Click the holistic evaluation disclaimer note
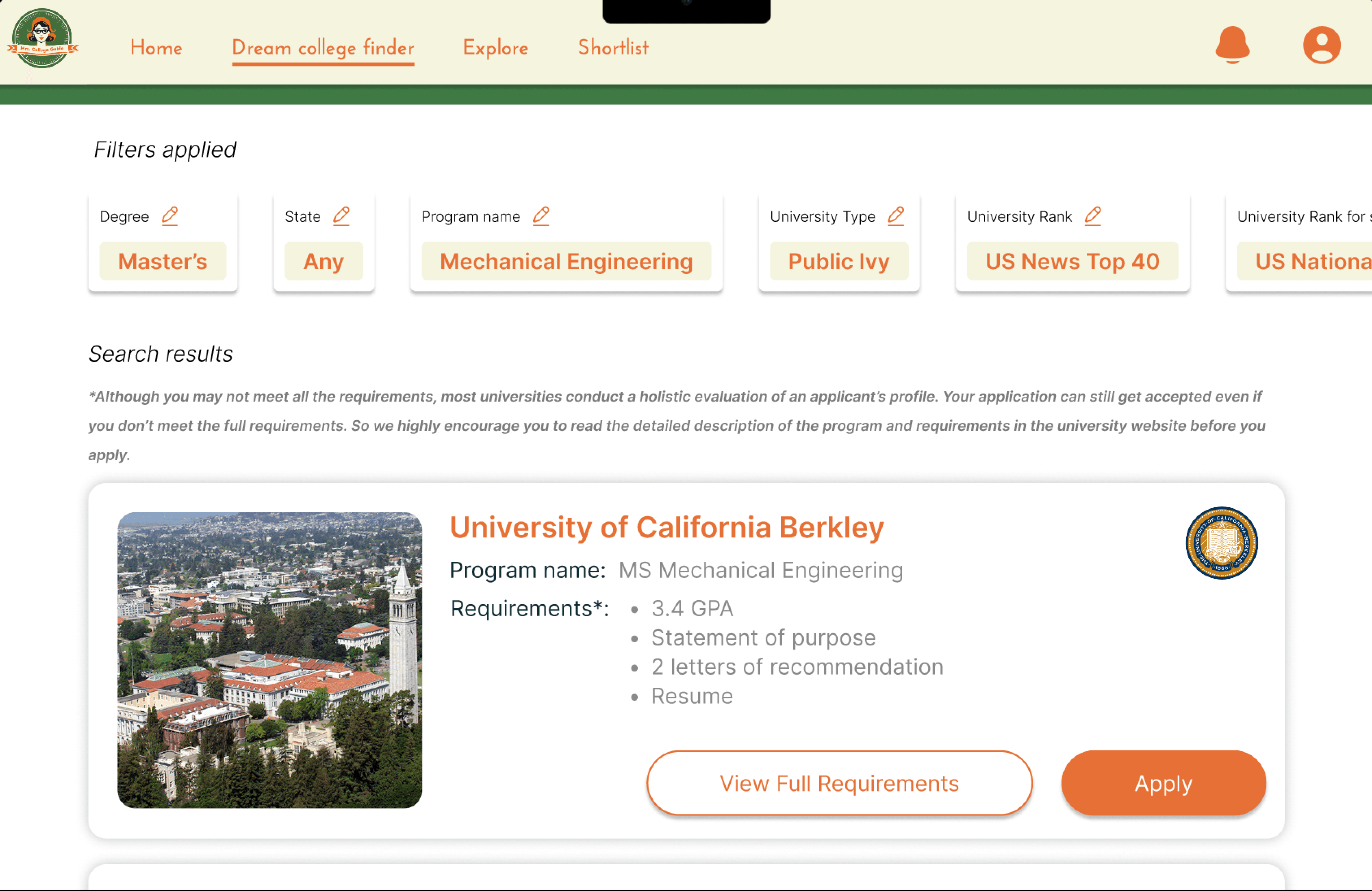Viewport: 1372px width, 891px height. point(677,426)
